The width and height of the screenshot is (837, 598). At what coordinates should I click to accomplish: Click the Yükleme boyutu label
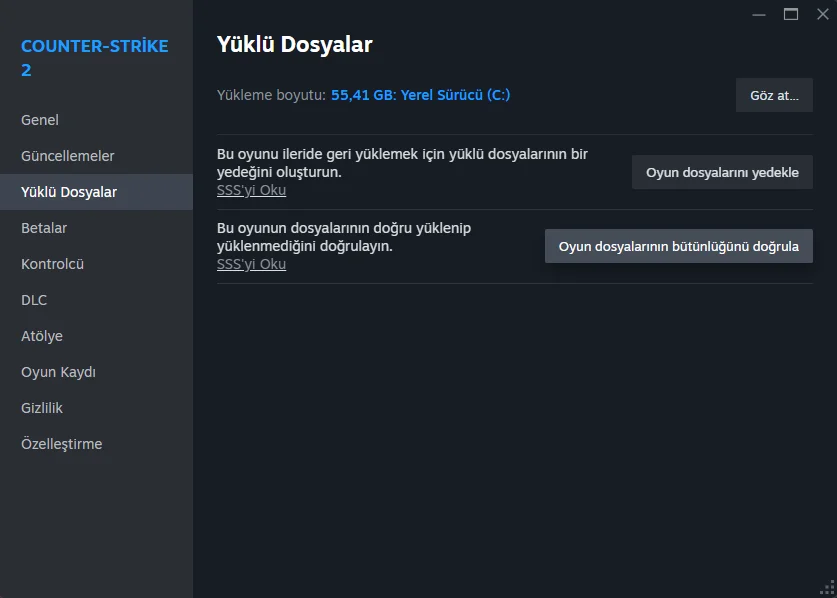click(271, 95)
